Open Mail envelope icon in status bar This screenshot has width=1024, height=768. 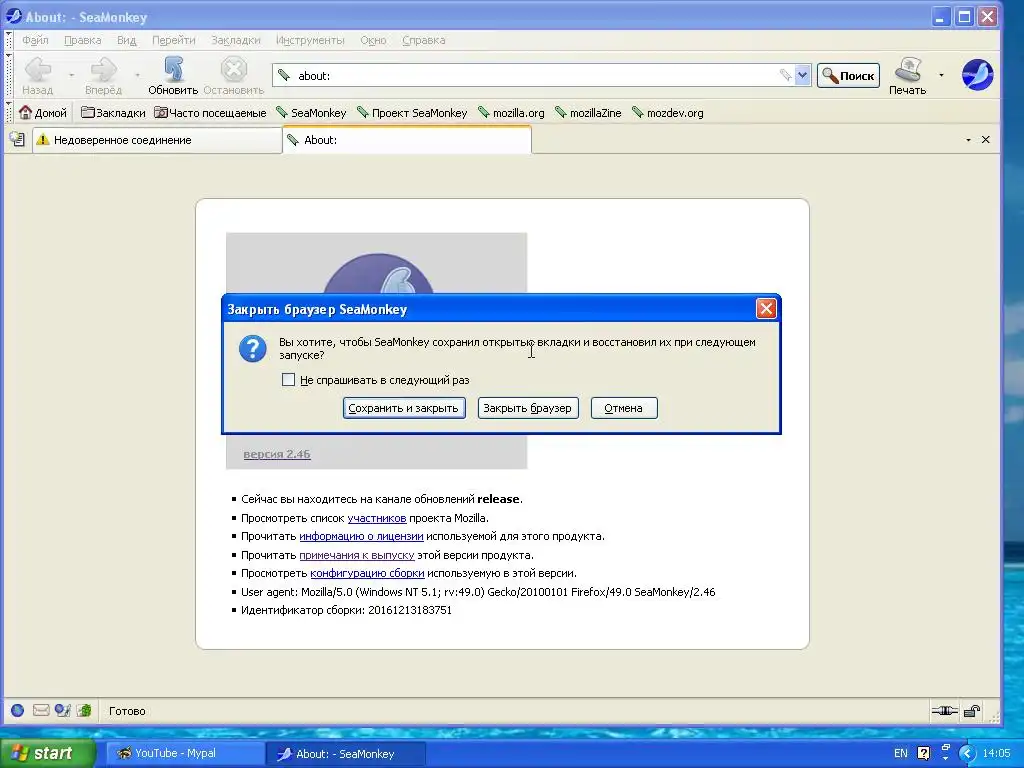[x=40, y=711]
